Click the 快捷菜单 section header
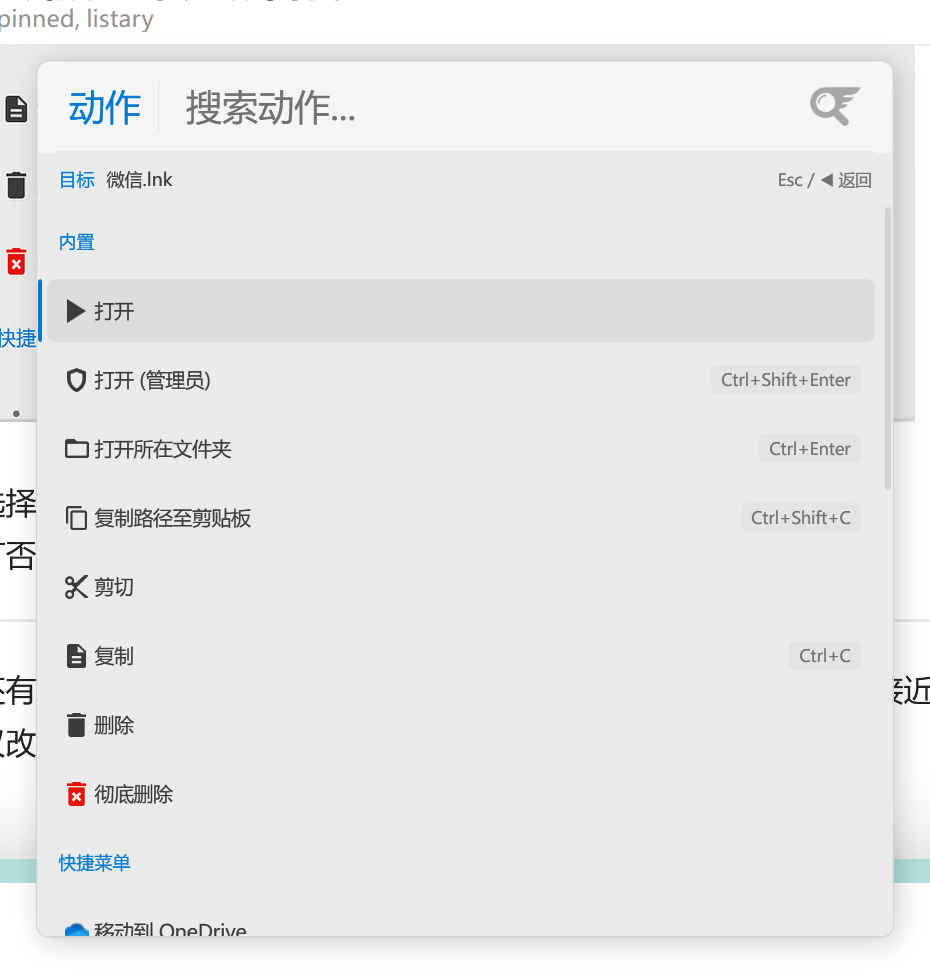This screenshot has height=974, width=930. pyautogui.click(x=94, y=863)
